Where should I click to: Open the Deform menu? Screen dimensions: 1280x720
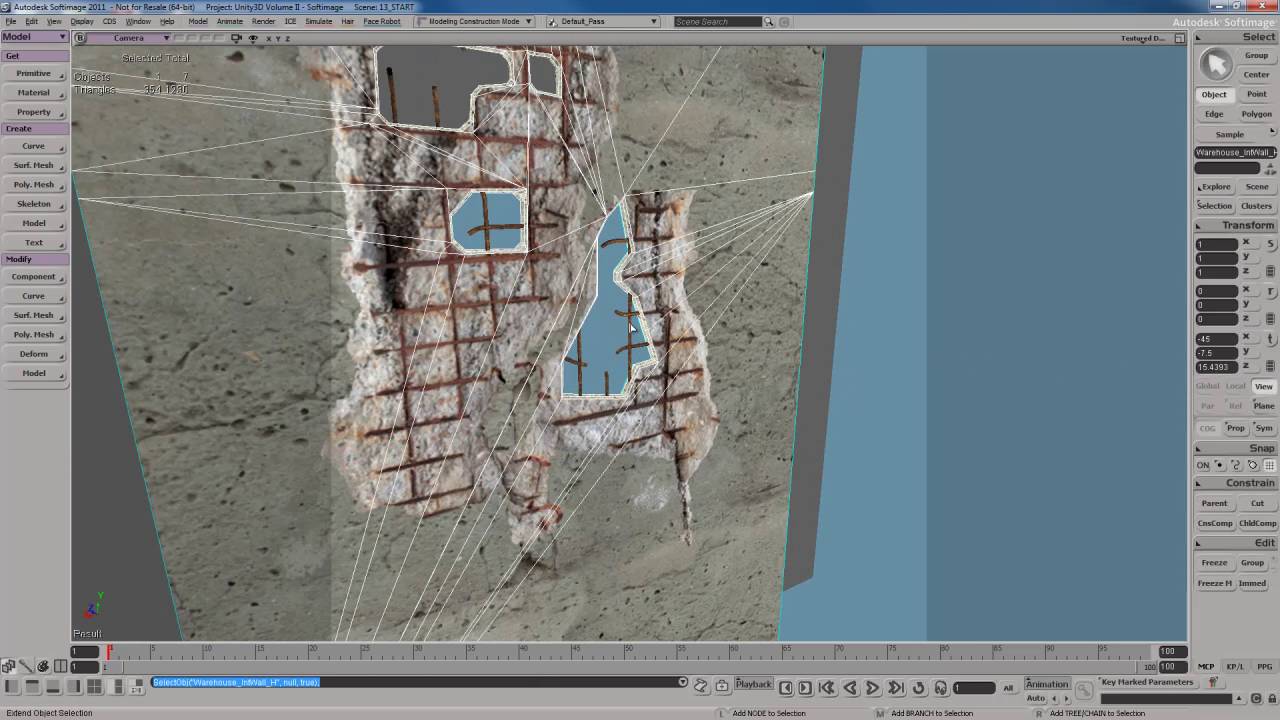pyautogui.click(x=34, y=353)
